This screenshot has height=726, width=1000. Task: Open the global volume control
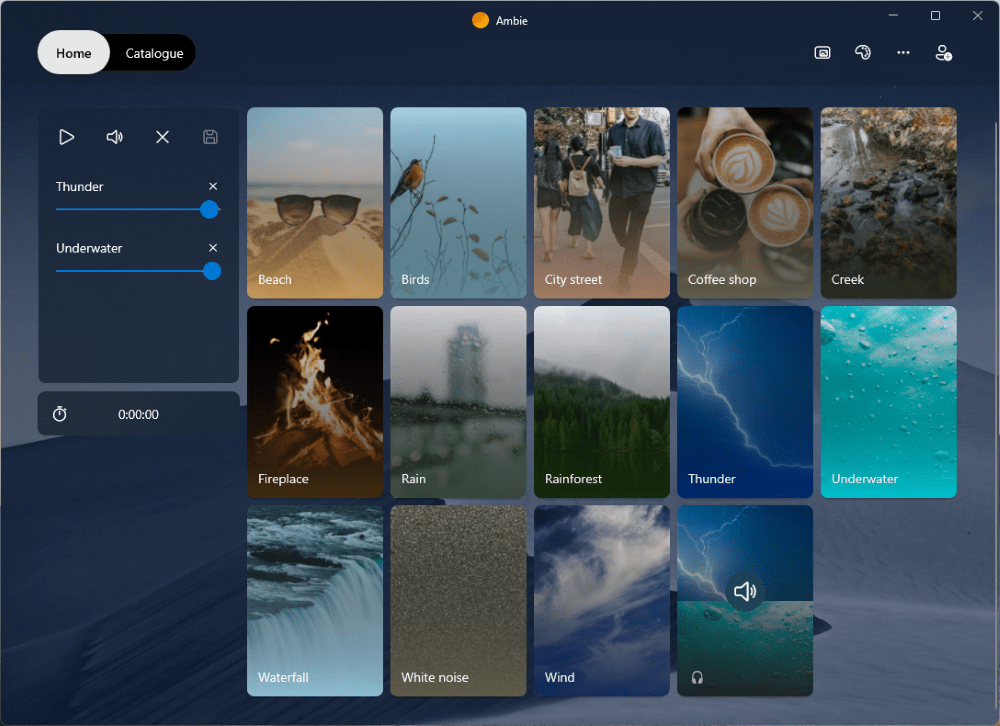114,137
